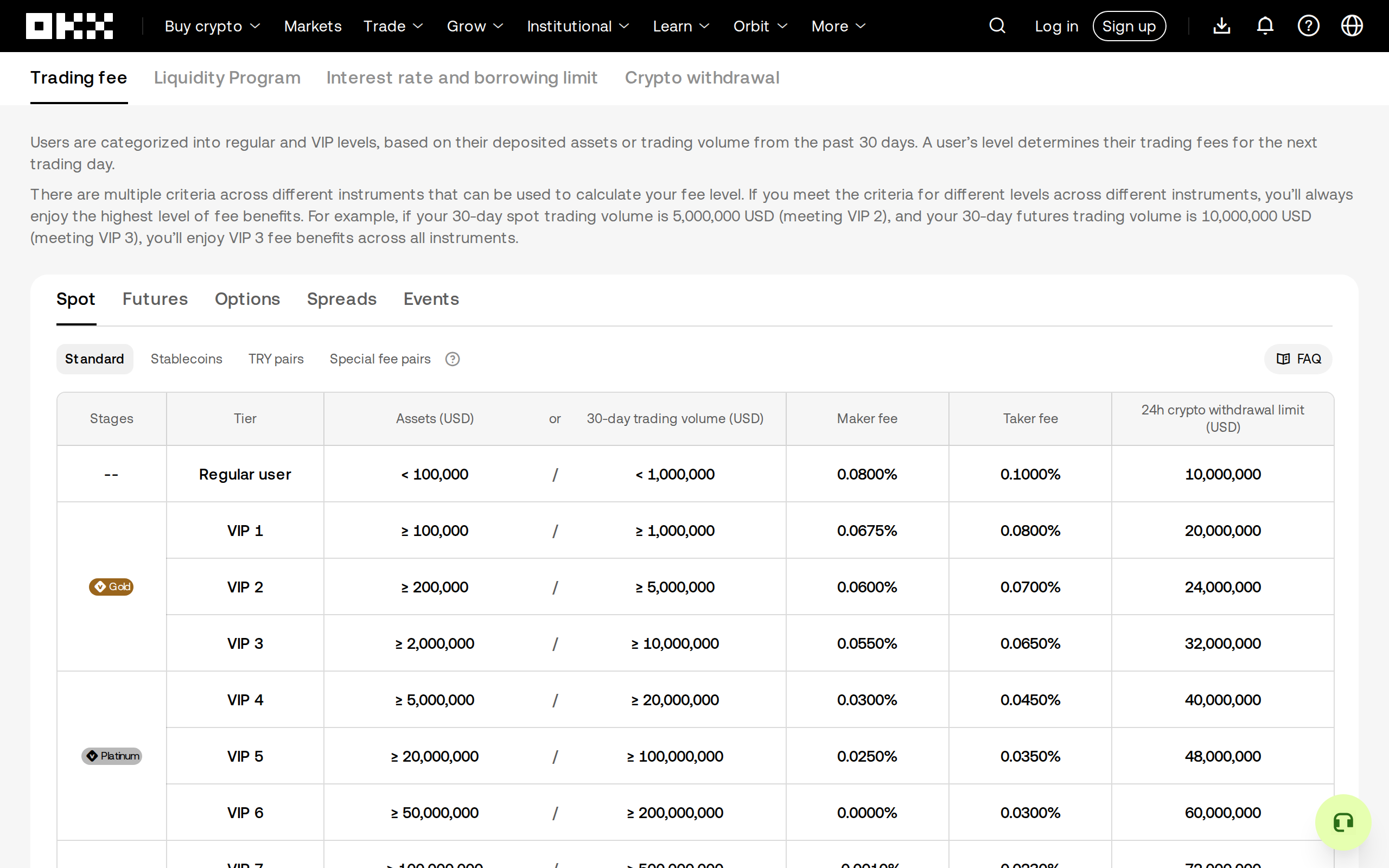The image size is (1389, 868).
Task: Select the Spreads instrument tab
Action: (x=341, y=299)
